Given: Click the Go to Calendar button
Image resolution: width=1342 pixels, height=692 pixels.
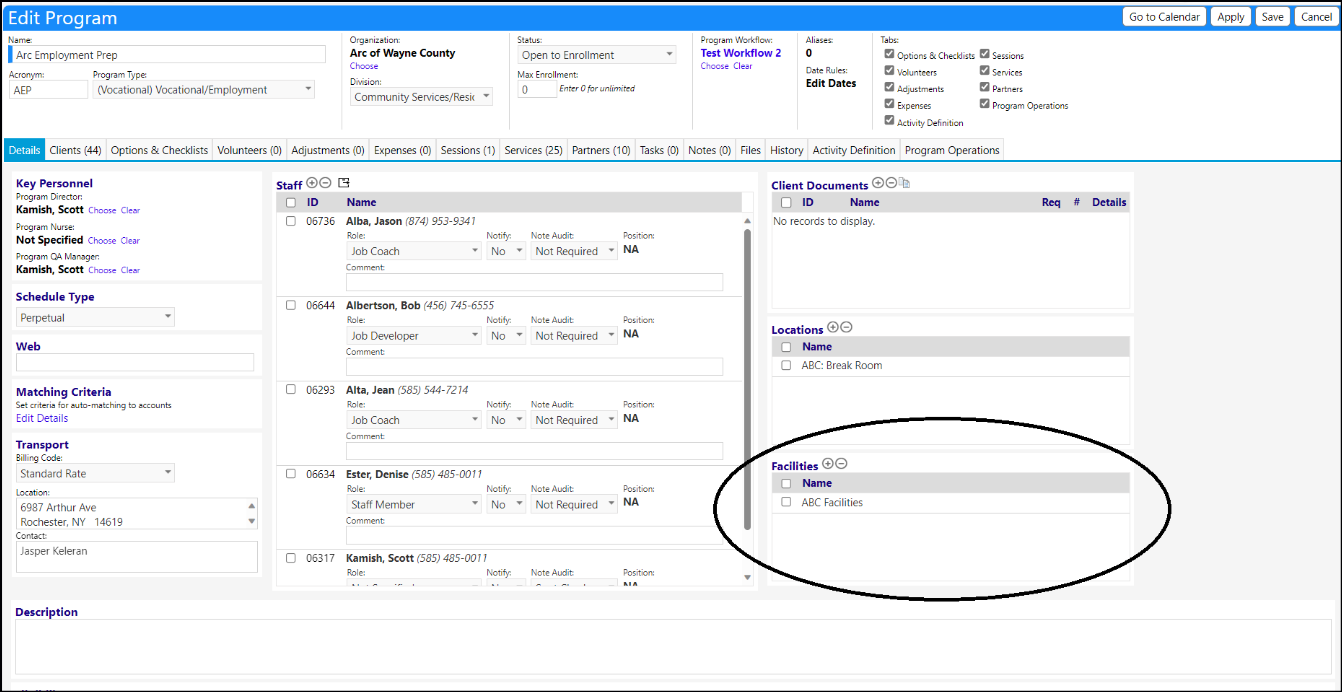Looking at the screenshot, I should click(1164, 17).
